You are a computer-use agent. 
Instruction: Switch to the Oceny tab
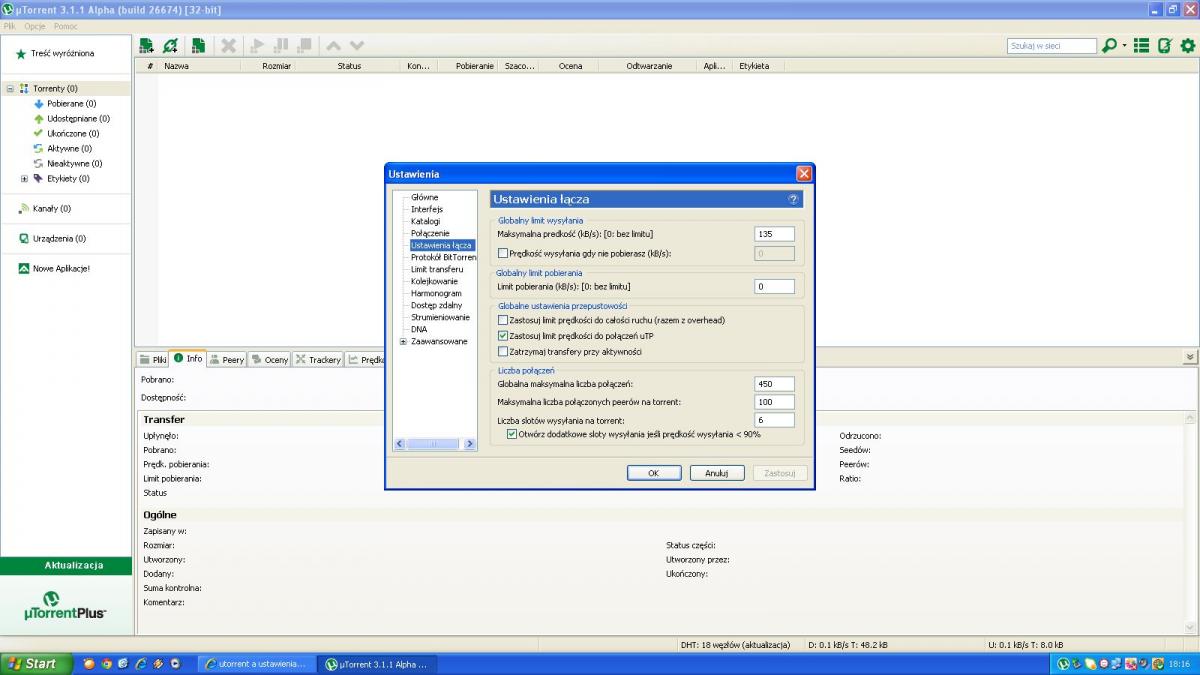(x=270, y=360)
